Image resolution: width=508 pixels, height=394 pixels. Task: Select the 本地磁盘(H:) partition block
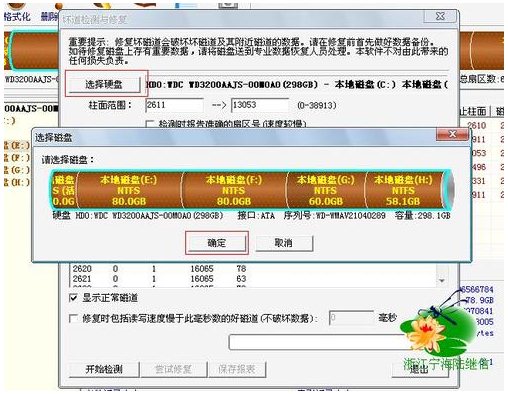pyautogui.click(x=403, y=190)
